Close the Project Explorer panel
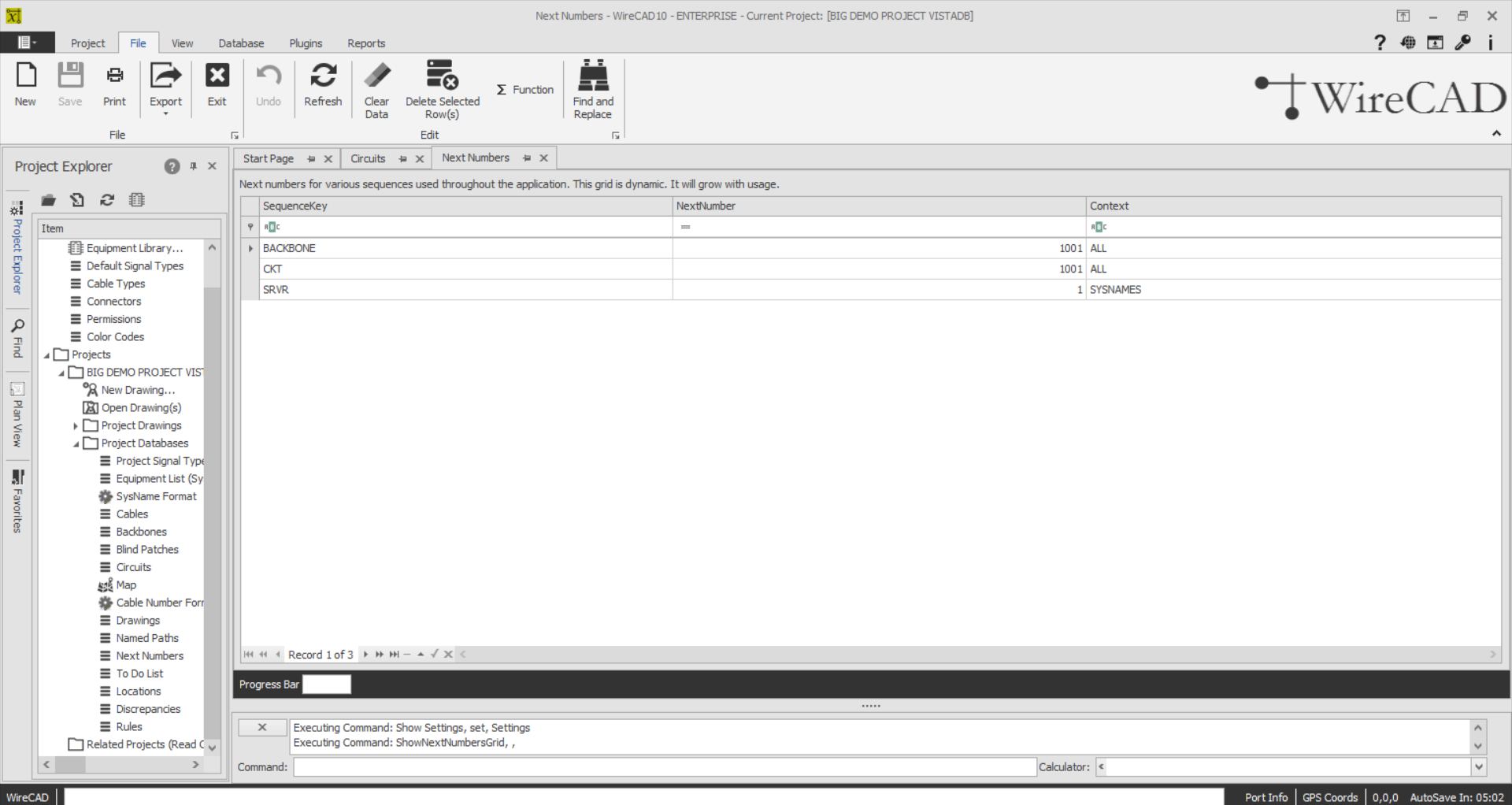The width and height of the screenshot is (1512, 805). click(x=213, y=166)
